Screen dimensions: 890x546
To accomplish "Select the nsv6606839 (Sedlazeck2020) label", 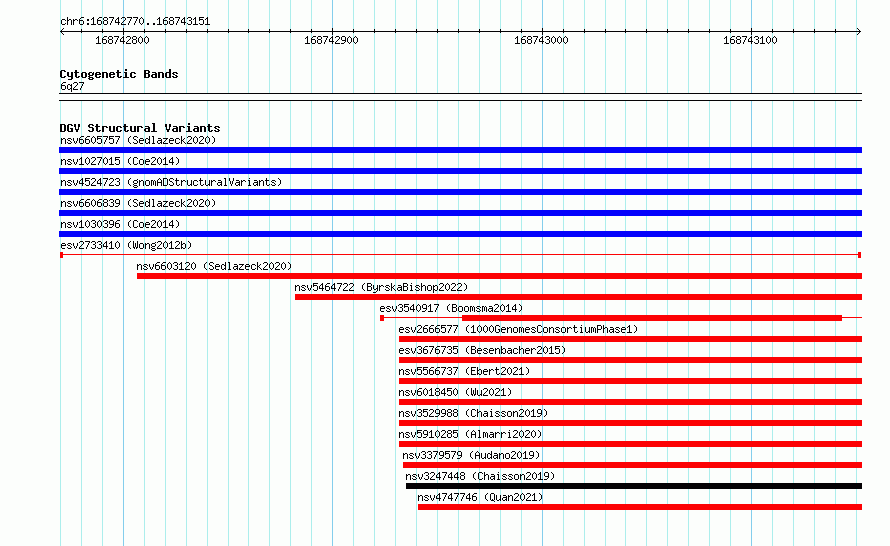I will (138, 203).
